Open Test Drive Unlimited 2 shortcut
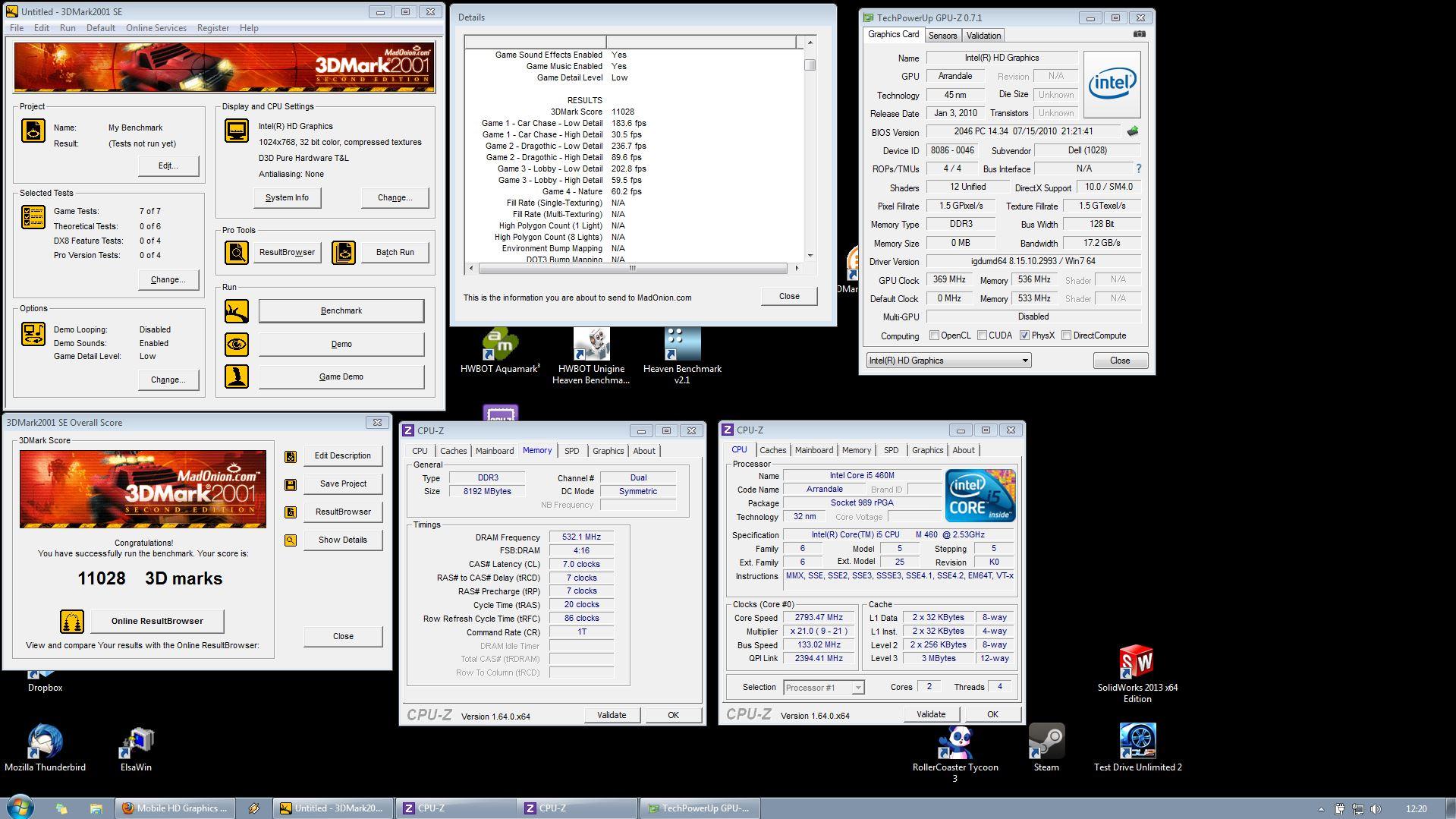This screenshot has height=819, width=1456. coord(1137,748)
